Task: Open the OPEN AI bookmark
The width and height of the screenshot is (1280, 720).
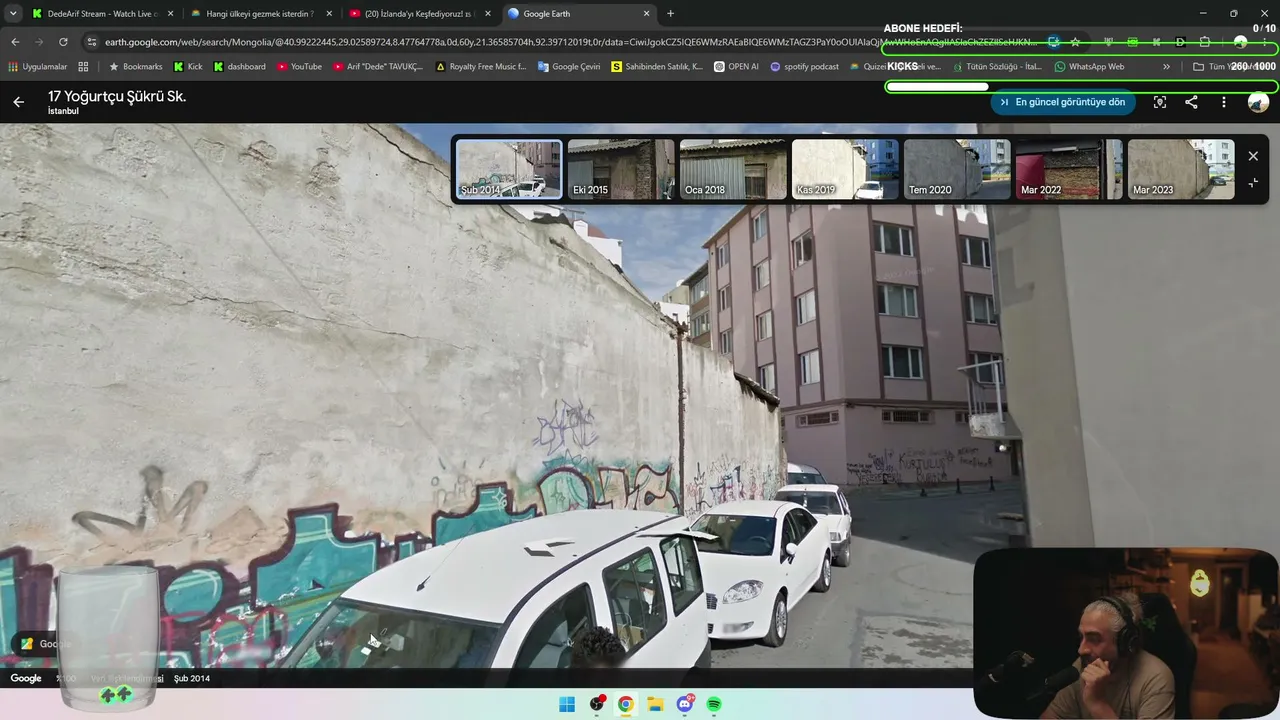Action: [736, 67]
